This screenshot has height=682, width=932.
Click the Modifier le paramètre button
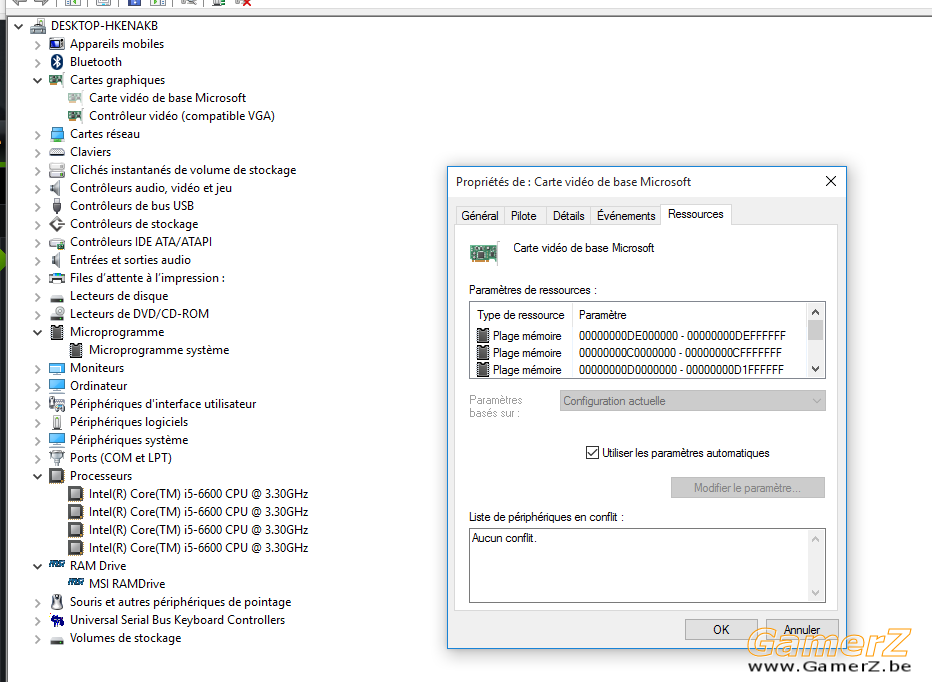click(x=748, y=488)
